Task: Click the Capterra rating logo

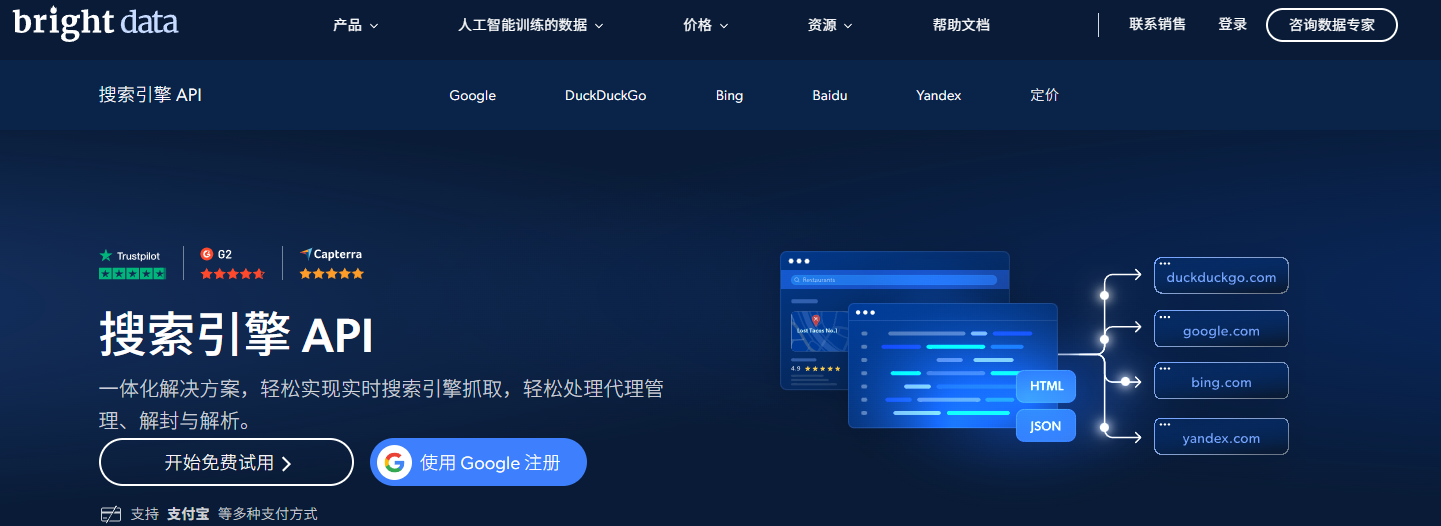Action: [331, 254]
